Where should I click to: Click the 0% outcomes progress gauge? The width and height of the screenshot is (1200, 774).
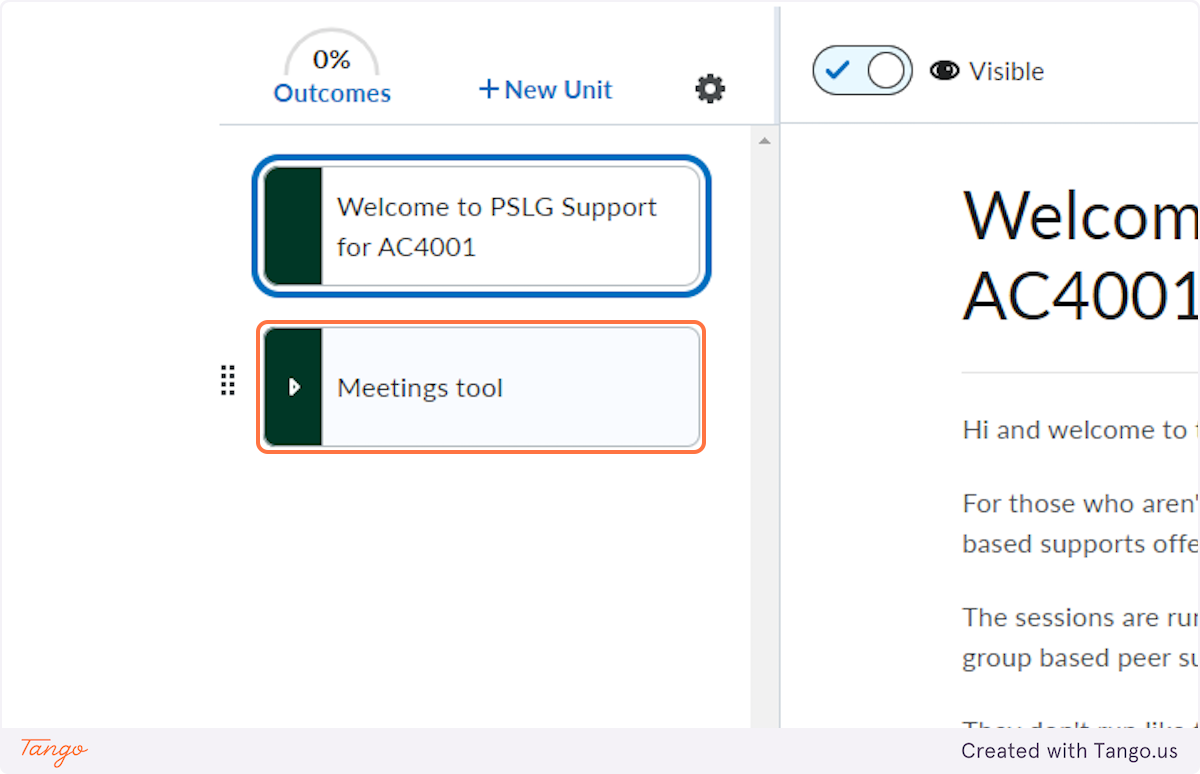point(332,55)
